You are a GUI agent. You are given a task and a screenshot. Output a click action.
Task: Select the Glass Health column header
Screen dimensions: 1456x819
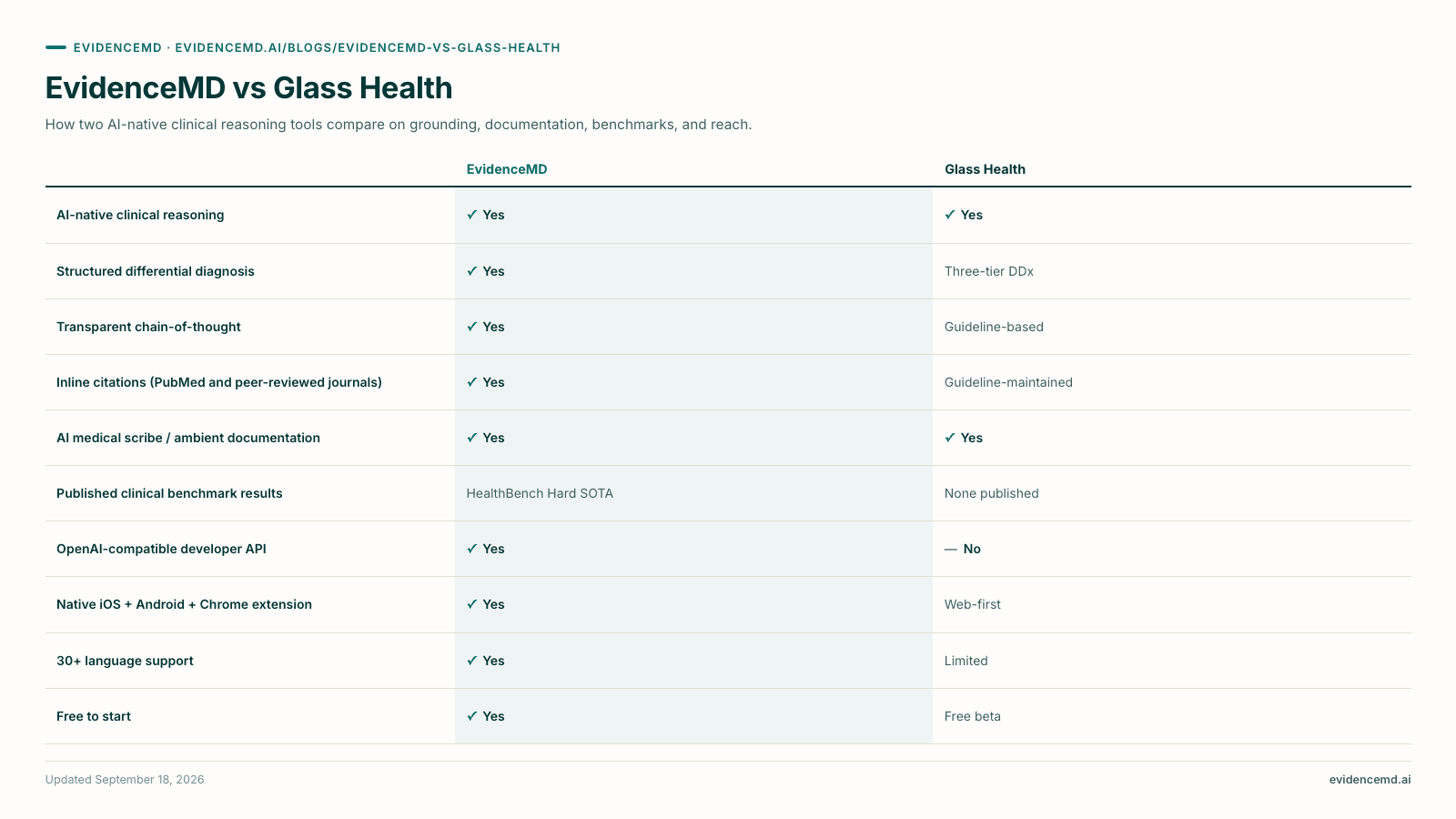985,169
